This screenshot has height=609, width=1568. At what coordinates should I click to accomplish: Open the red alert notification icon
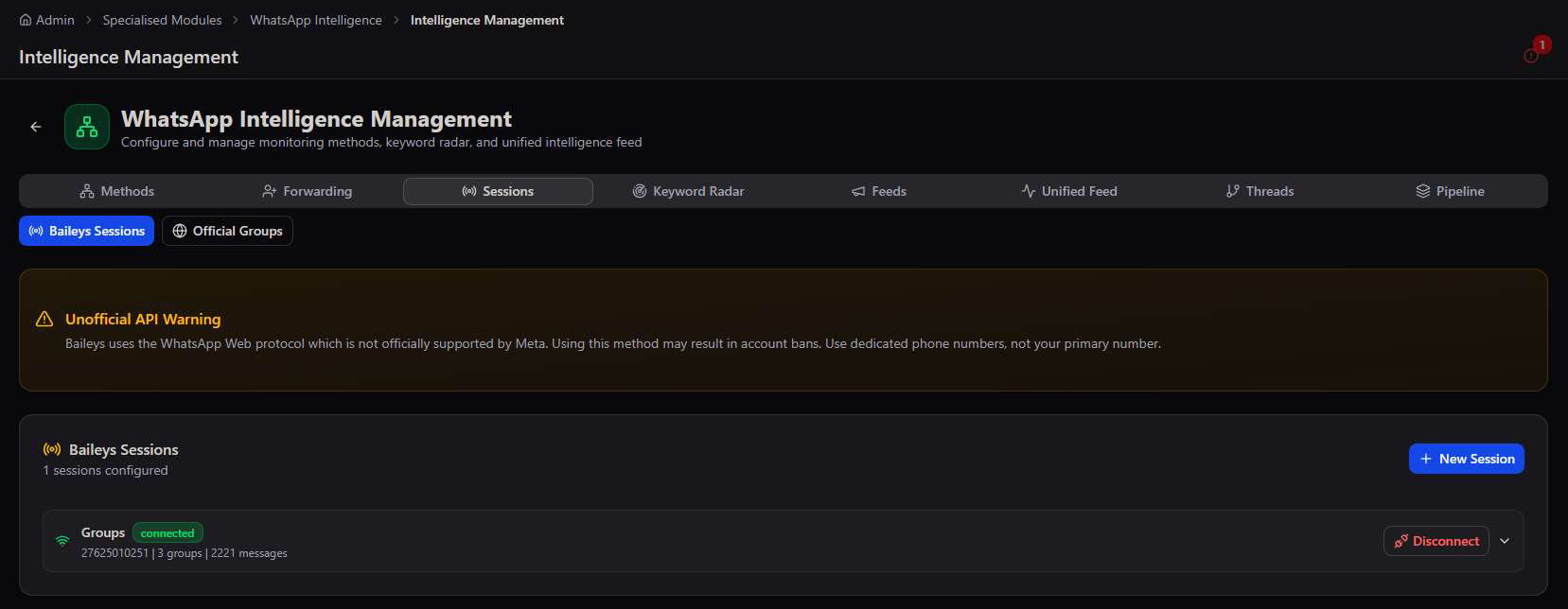pyautogui.click(x=1531, y=56)
